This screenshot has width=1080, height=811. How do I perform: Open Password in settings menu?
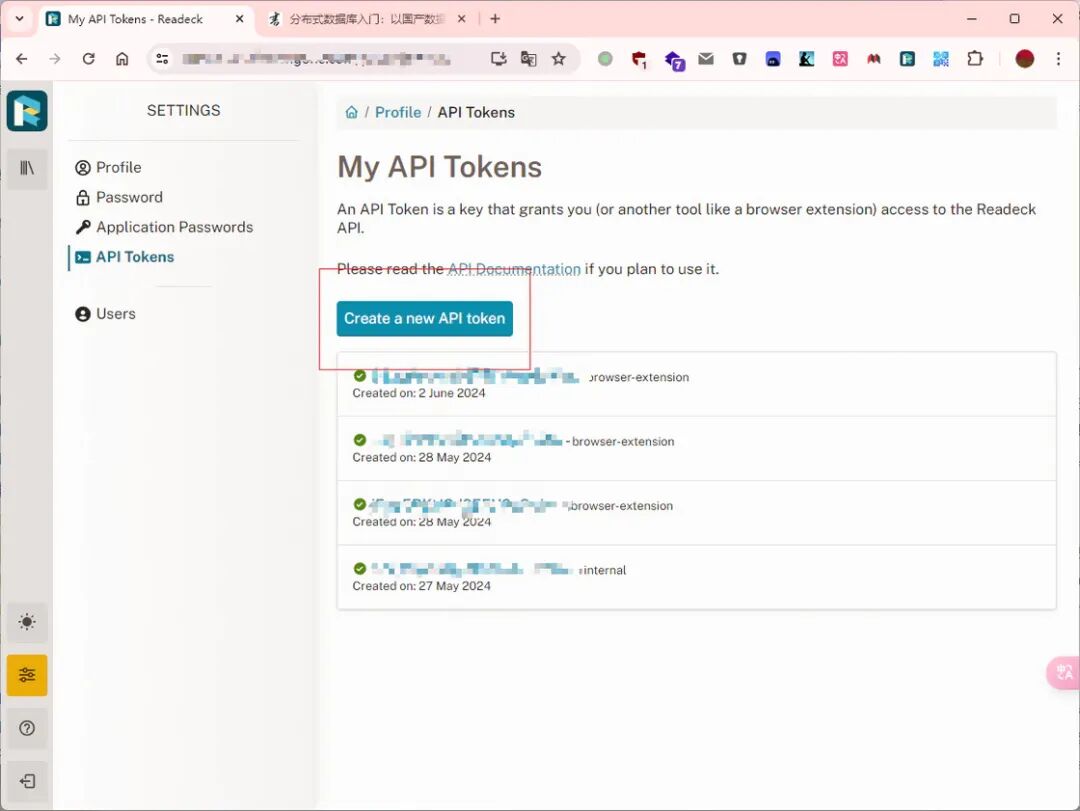coord(119,197)
